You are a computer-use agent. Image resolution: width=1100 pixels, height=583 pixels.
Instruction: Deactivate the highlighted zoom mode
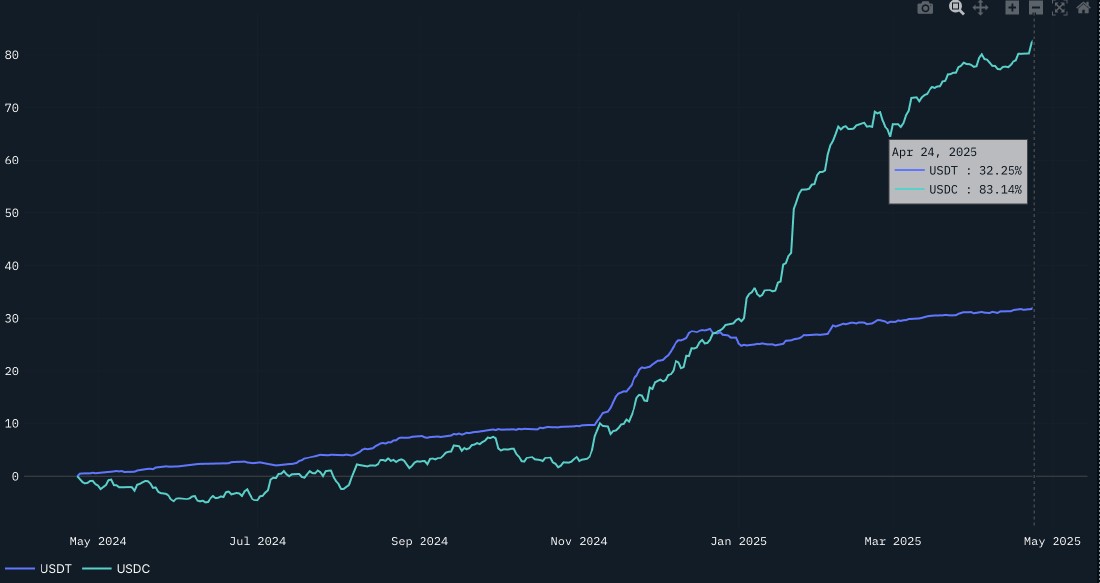[x=955, y=8]
